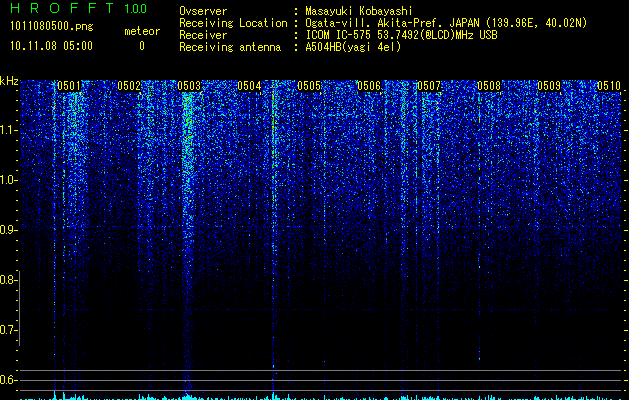Click the 0.6 frequency axis label

click(x=7, y=380)
